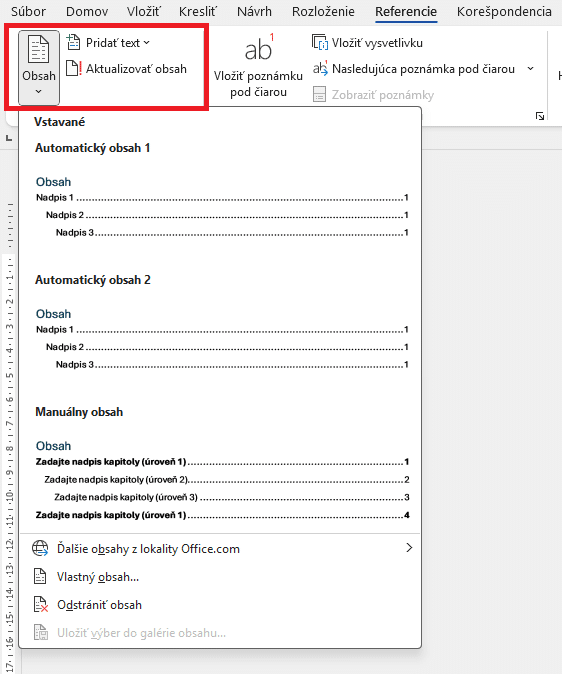
Task: Expand the Pridať text dropdown chevron
Action: point(147,43)
